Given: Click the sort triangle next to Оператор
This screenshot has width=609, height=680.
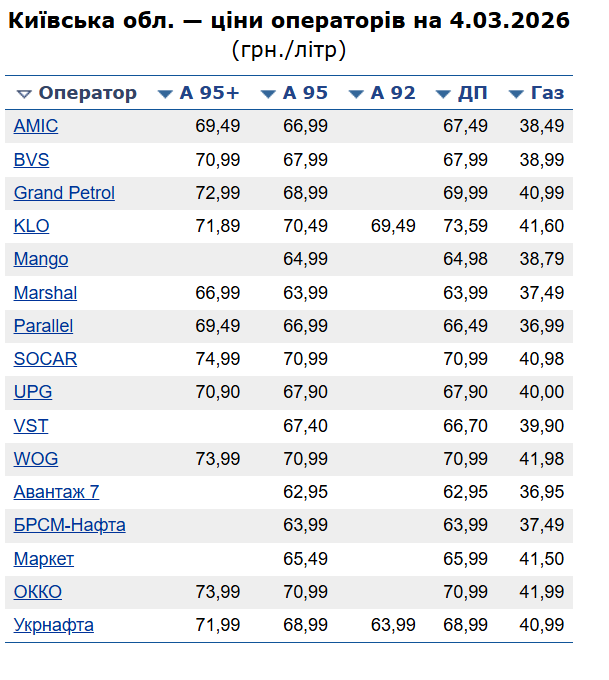Looking at the screenshot, I should point(24,94).
